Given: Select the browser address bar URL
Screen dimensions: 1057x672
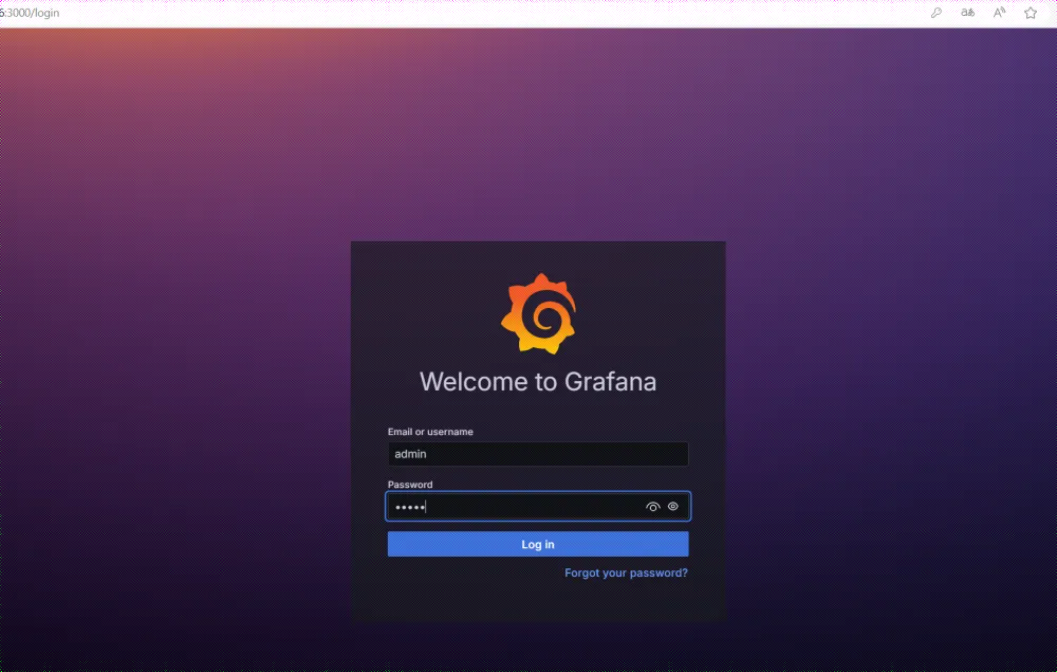Looking at the screenshot, I should [30, 13].
